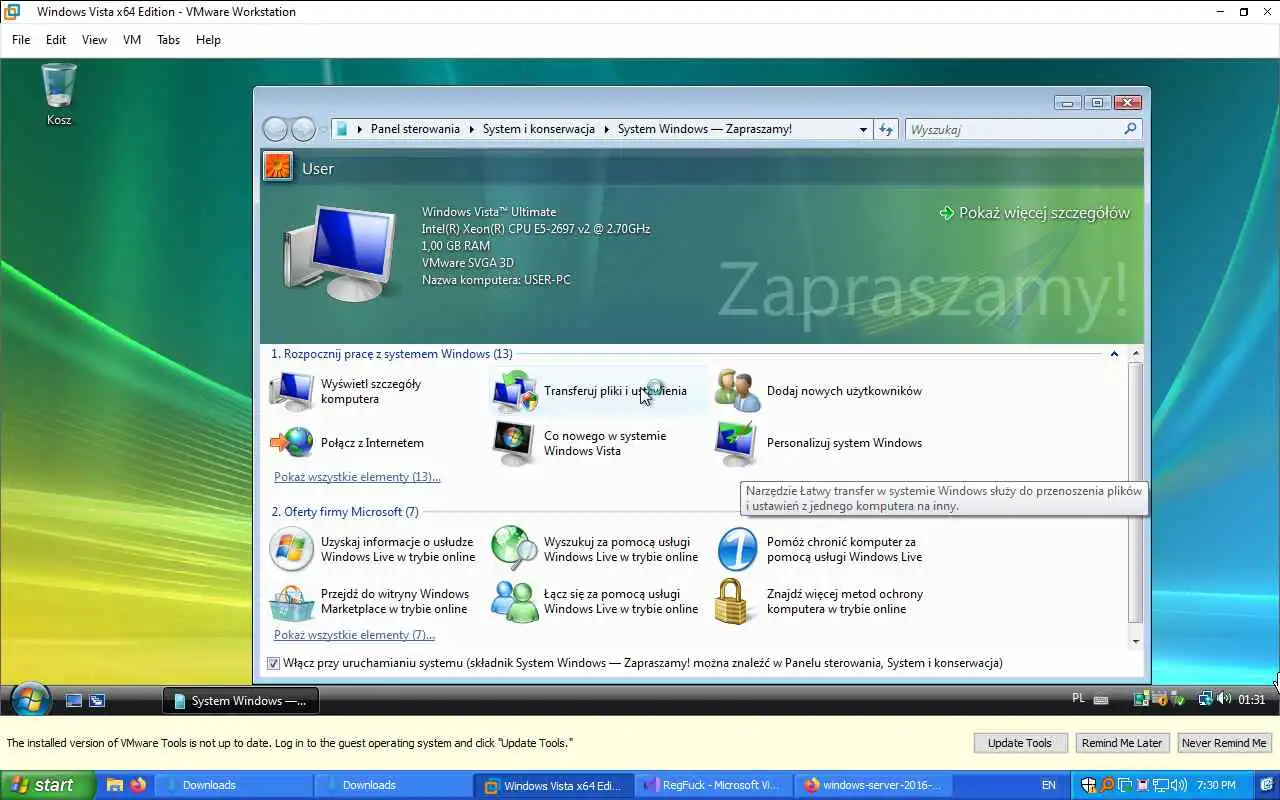The width and height of the screenshot is (1280, 800).
Task: Click the refresh button beside the address bar
Action: [885, 129]
